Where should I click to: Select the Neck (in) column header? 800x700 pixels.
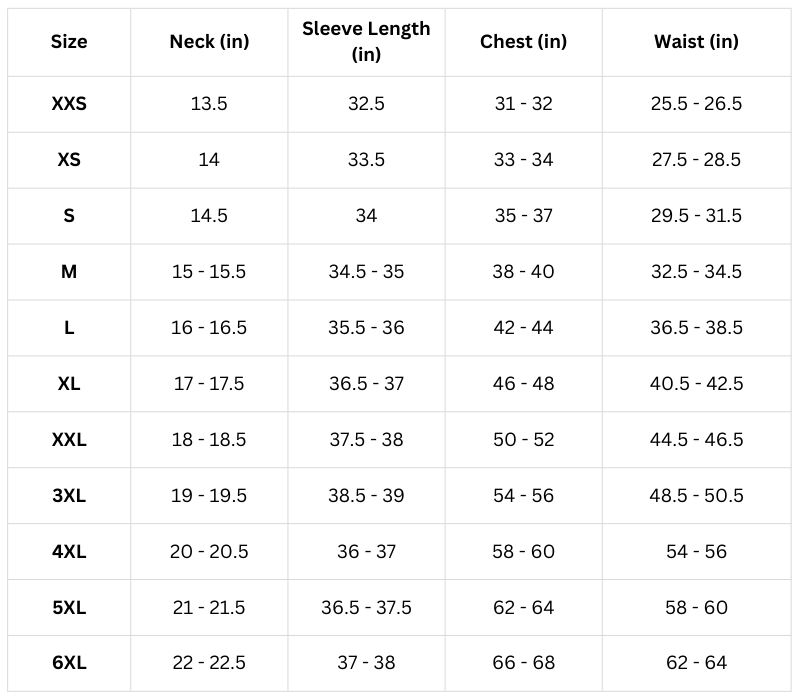(209, 42)
